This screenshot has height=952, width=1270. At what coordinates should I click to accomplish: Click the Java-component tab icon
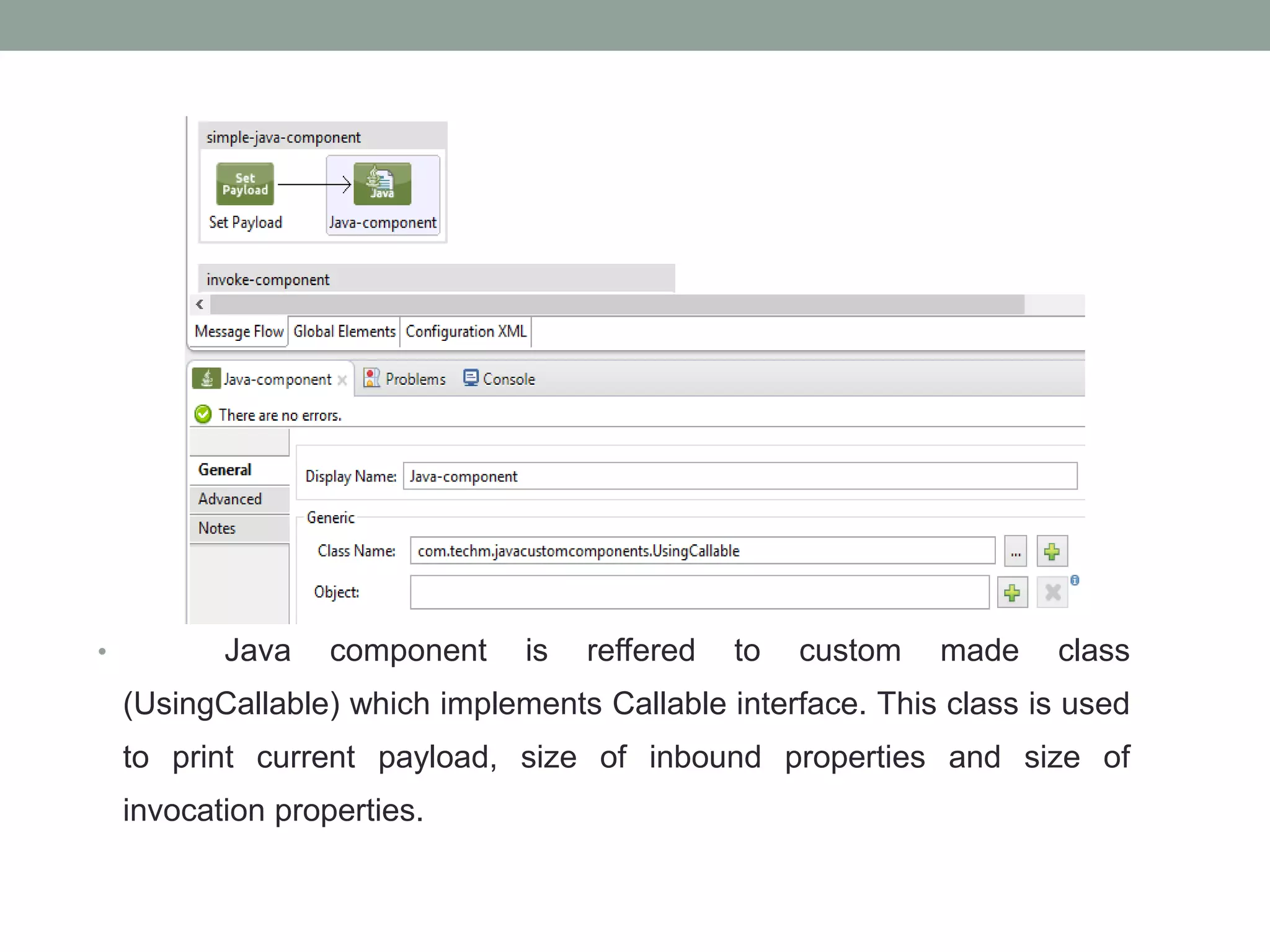coord(206,379)
